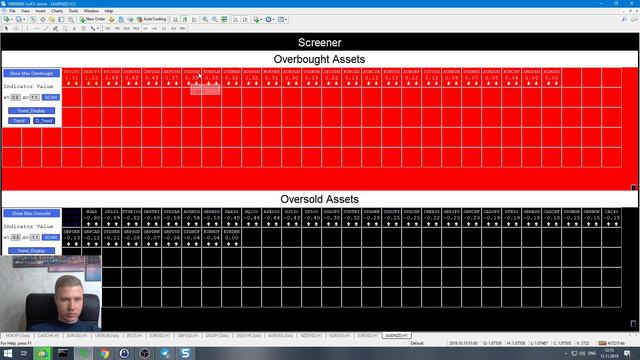The height and width of the screenshot is (360, 640).
Task: Switch to H1 timeframe
Action: click(x=145, y=29)
